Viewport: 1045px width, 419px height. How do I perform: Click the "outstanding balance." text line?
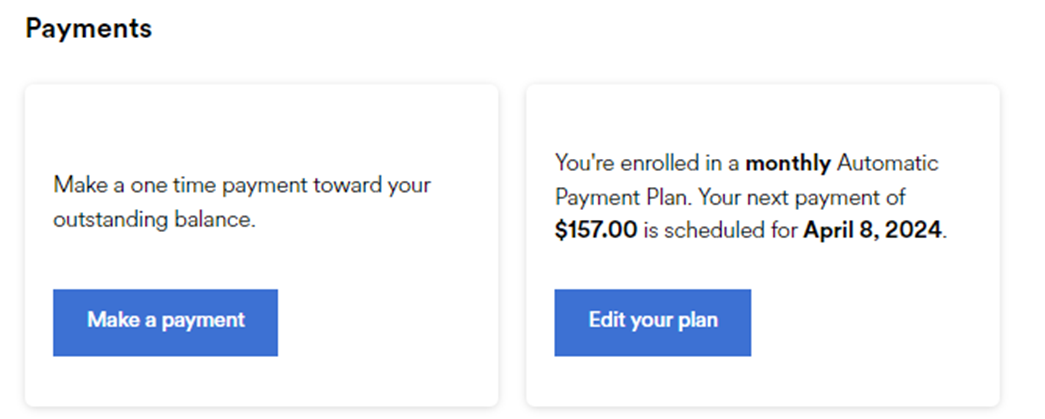point(155,220)
